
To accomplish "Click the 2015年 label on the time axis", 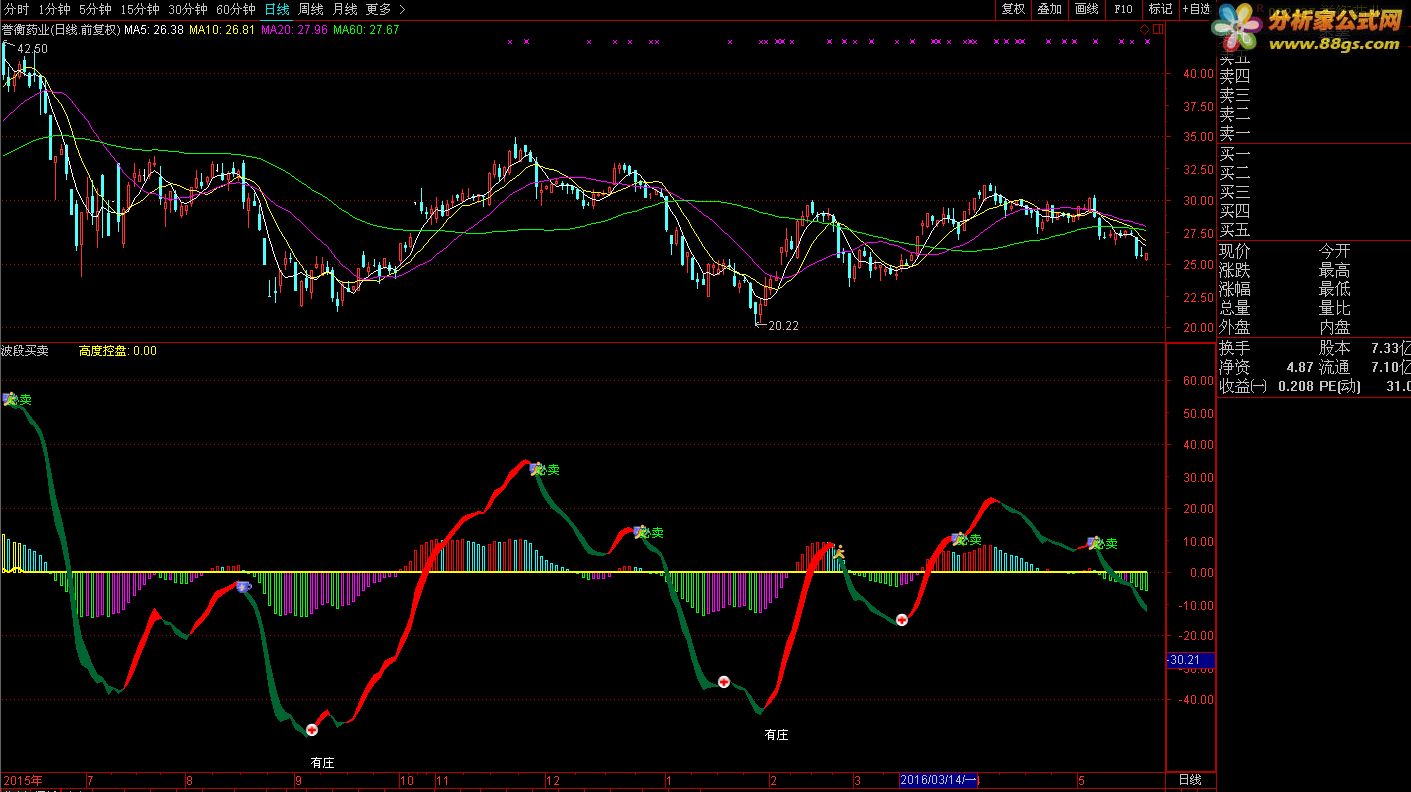I will 23,780.
